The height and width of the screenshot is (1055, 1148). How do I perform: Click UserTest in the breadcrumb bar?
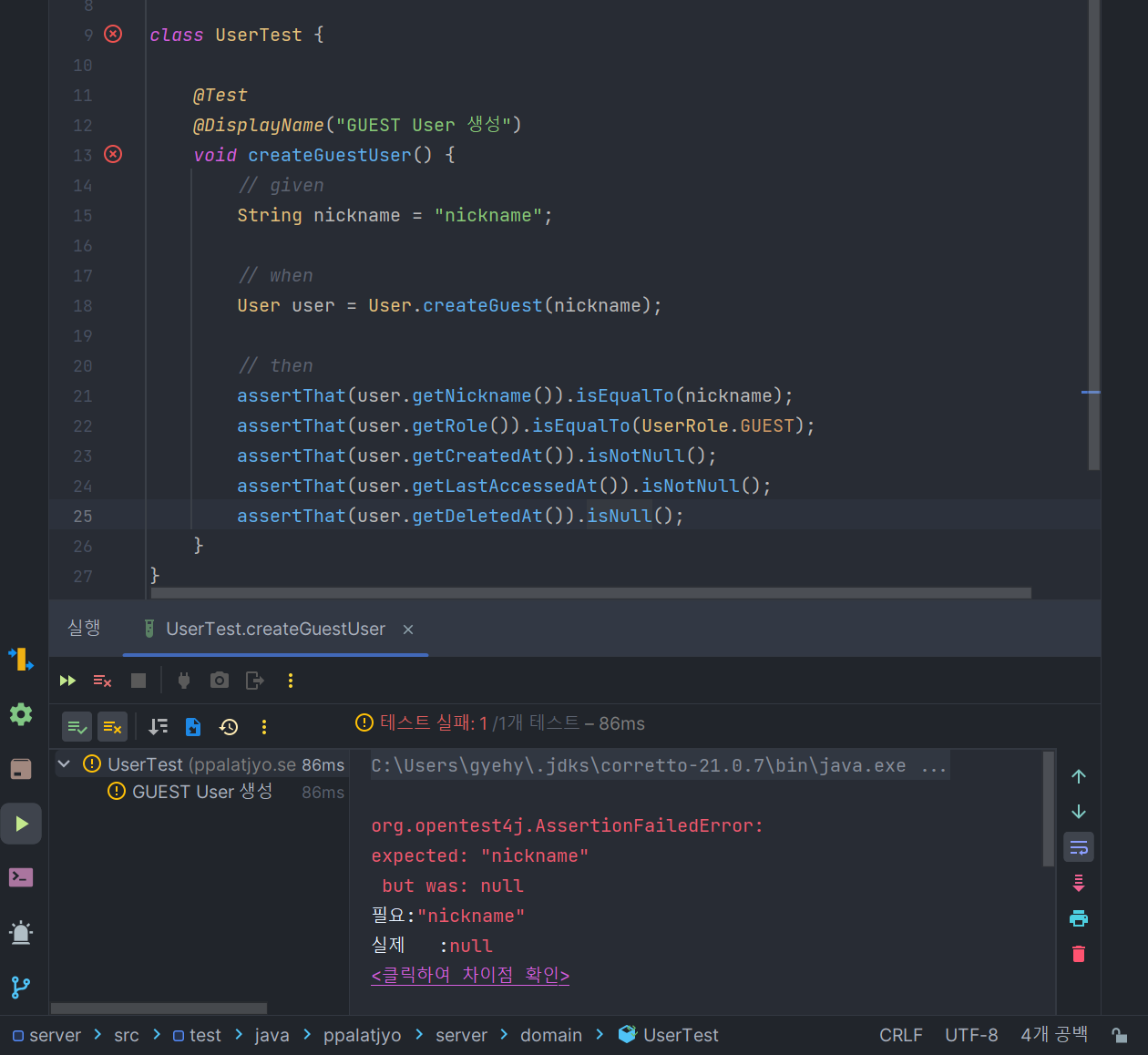click(x=682, y=1035)
